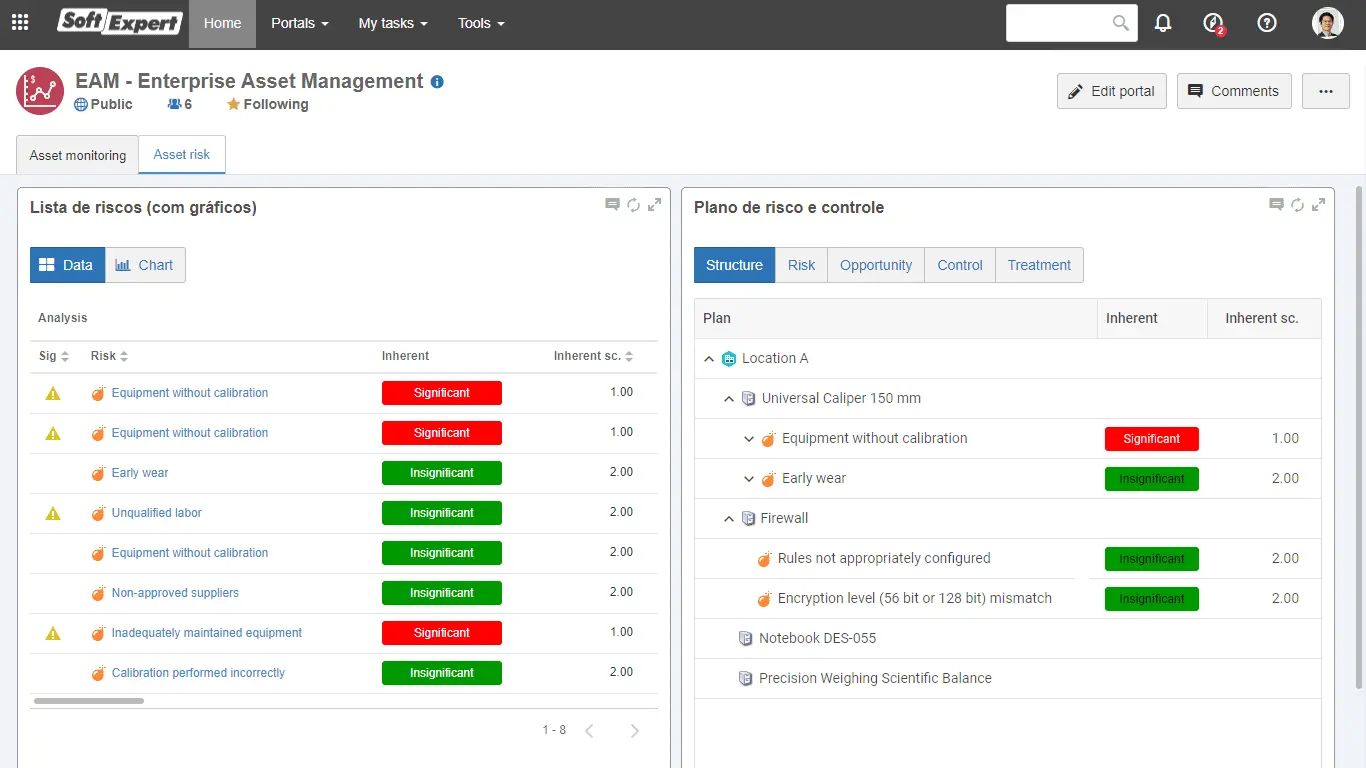Click the notifications bell icon
This screenshot has width=1366, height=768.
[x=1163, y=23]
